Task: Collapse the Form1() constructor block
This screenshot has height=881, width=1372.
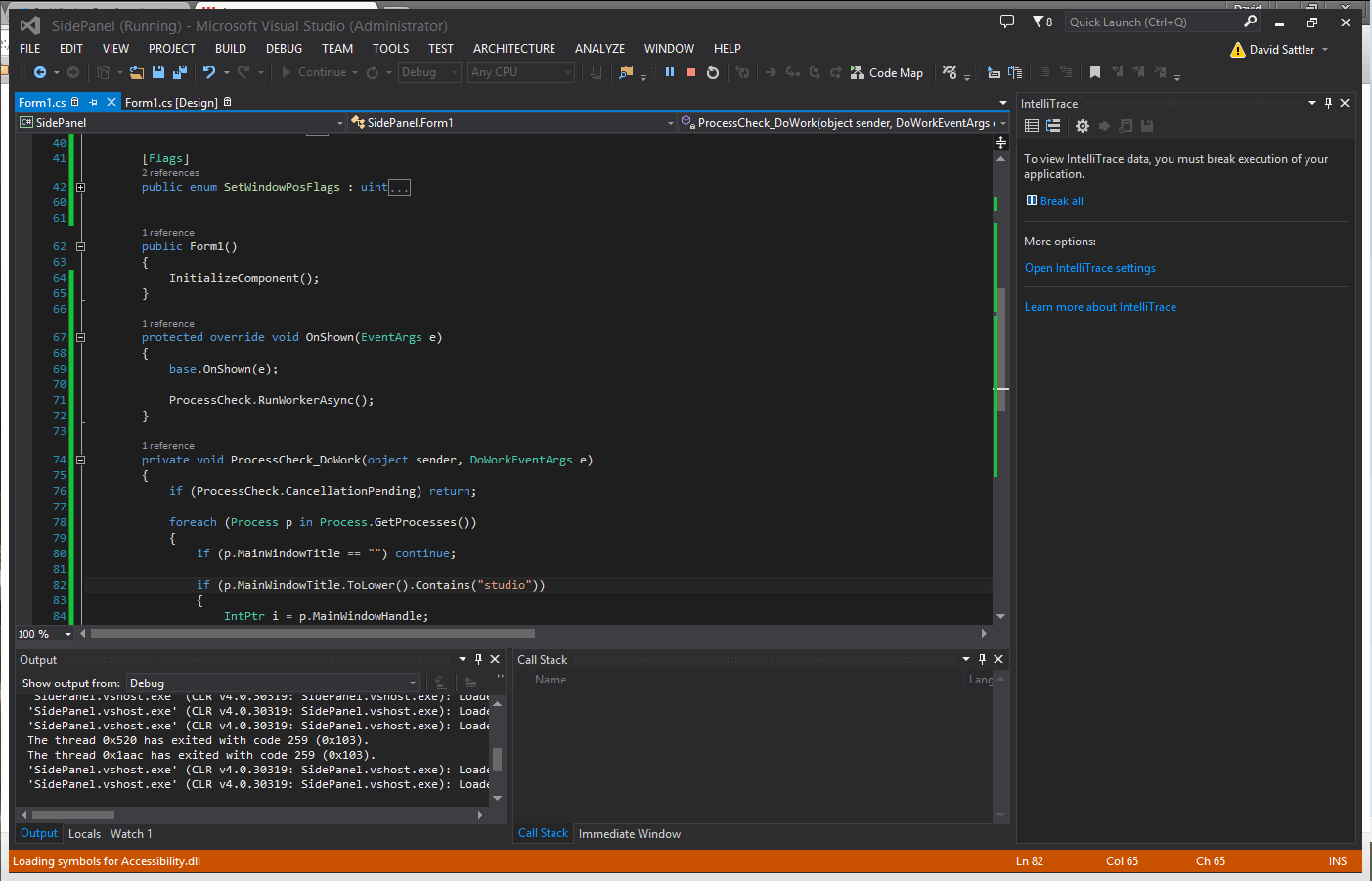Action: [81, 246]
